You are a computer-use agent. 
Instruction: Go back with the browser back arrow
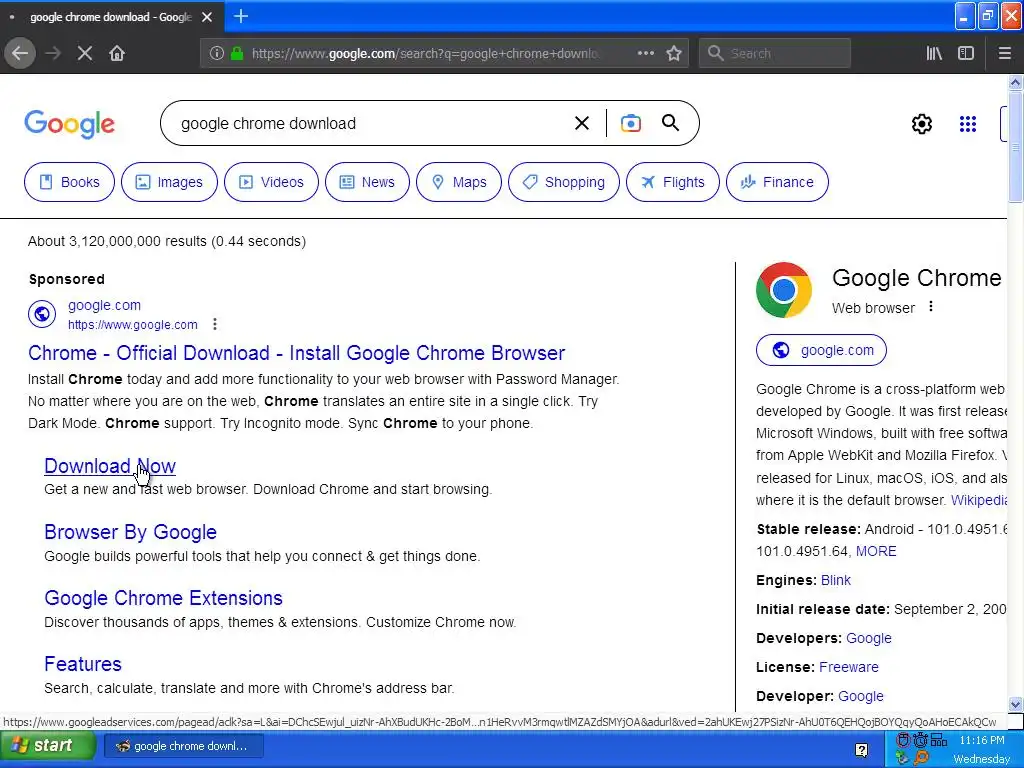click(20, 53)
